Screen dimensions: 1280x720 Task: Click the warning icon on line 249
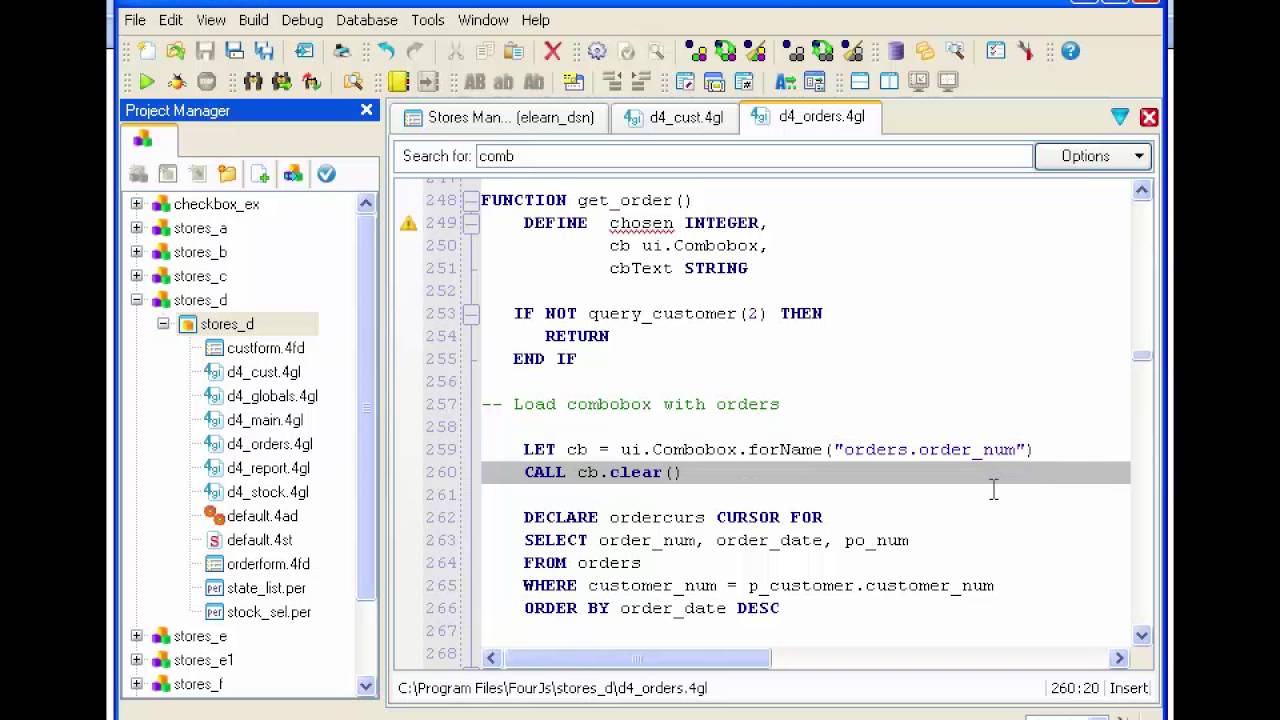pyautogui.click(x=408, y=223)
